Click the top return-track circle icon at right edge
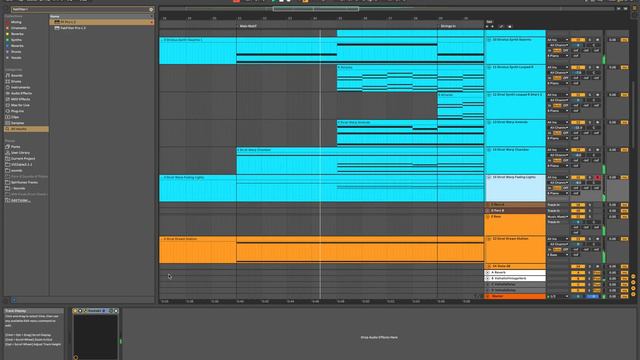 click(x=633, y=276)
